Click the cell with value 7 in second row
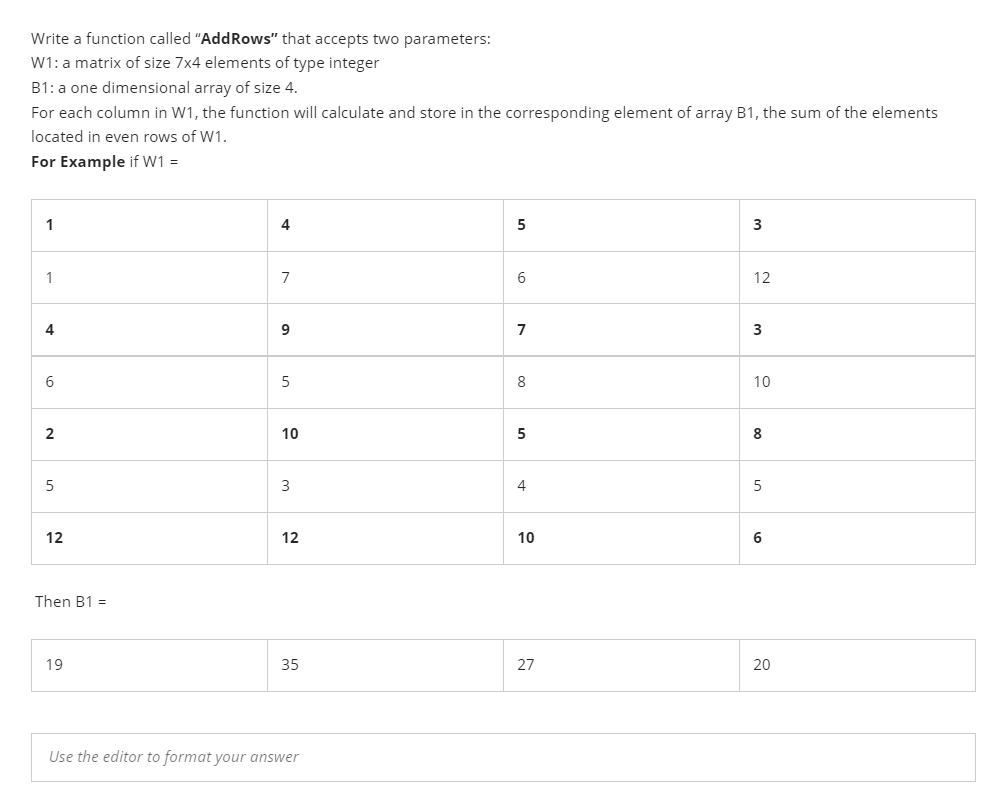 pos(384,277)
